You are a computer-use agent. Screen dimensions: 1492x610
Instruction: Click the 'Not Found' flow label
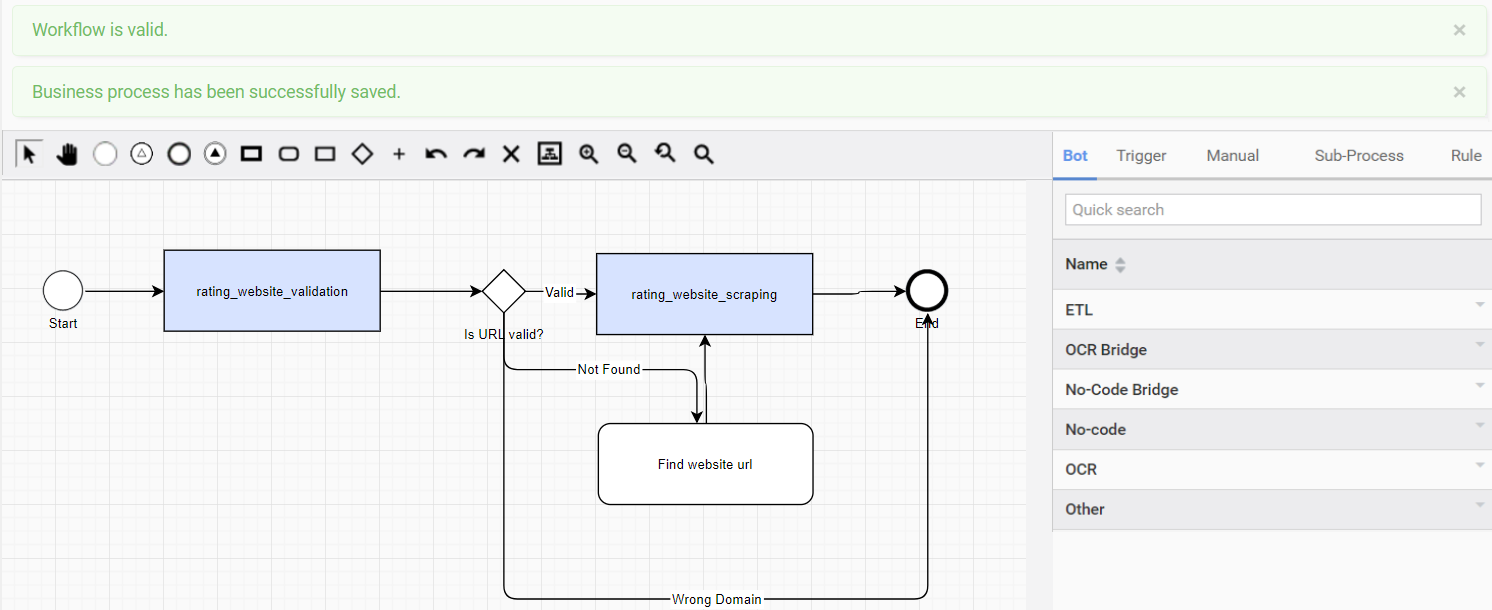[x=609, y=369]
